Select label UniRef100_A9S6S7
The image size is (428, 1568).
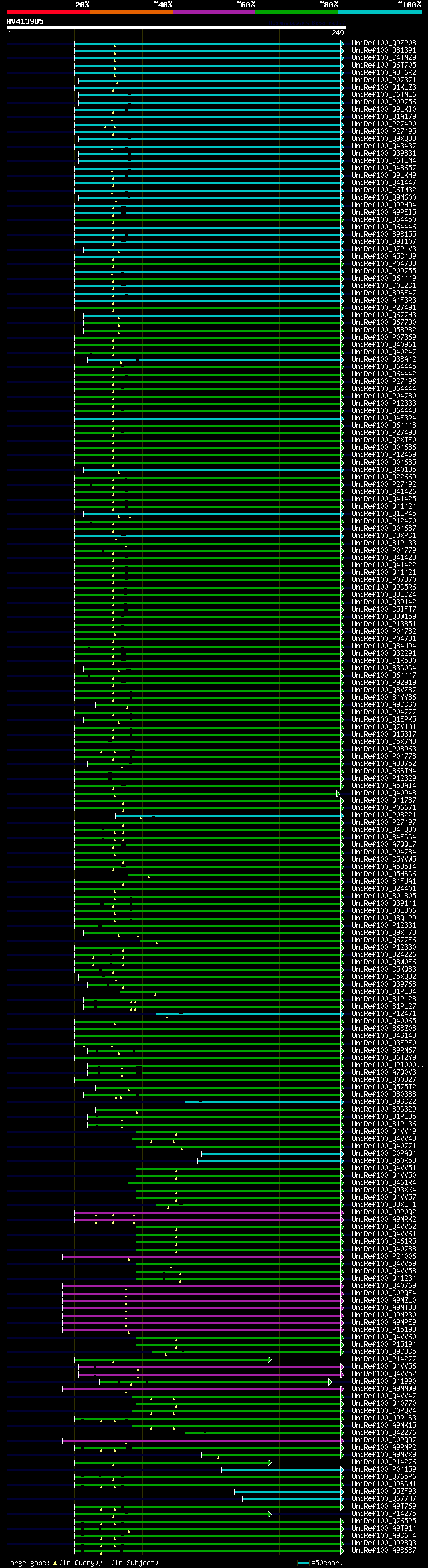384,1550
